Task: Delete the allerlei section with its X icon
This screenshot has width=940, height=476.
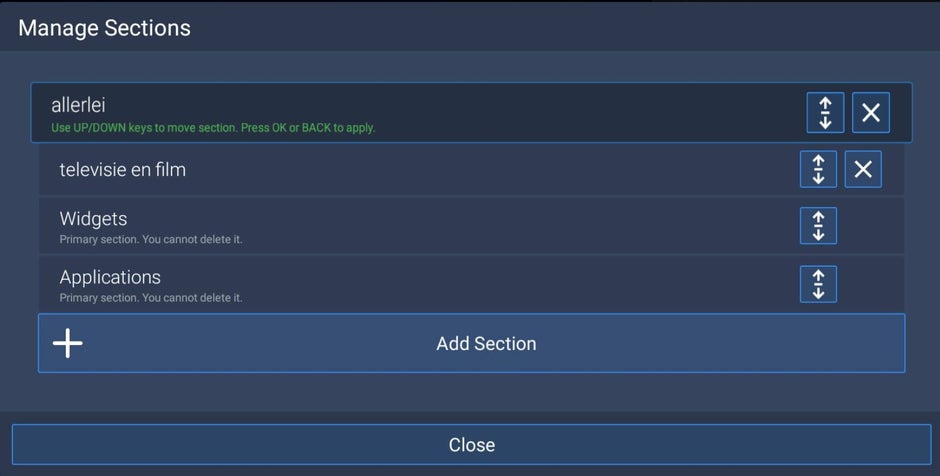Action: tap(870, 112)
